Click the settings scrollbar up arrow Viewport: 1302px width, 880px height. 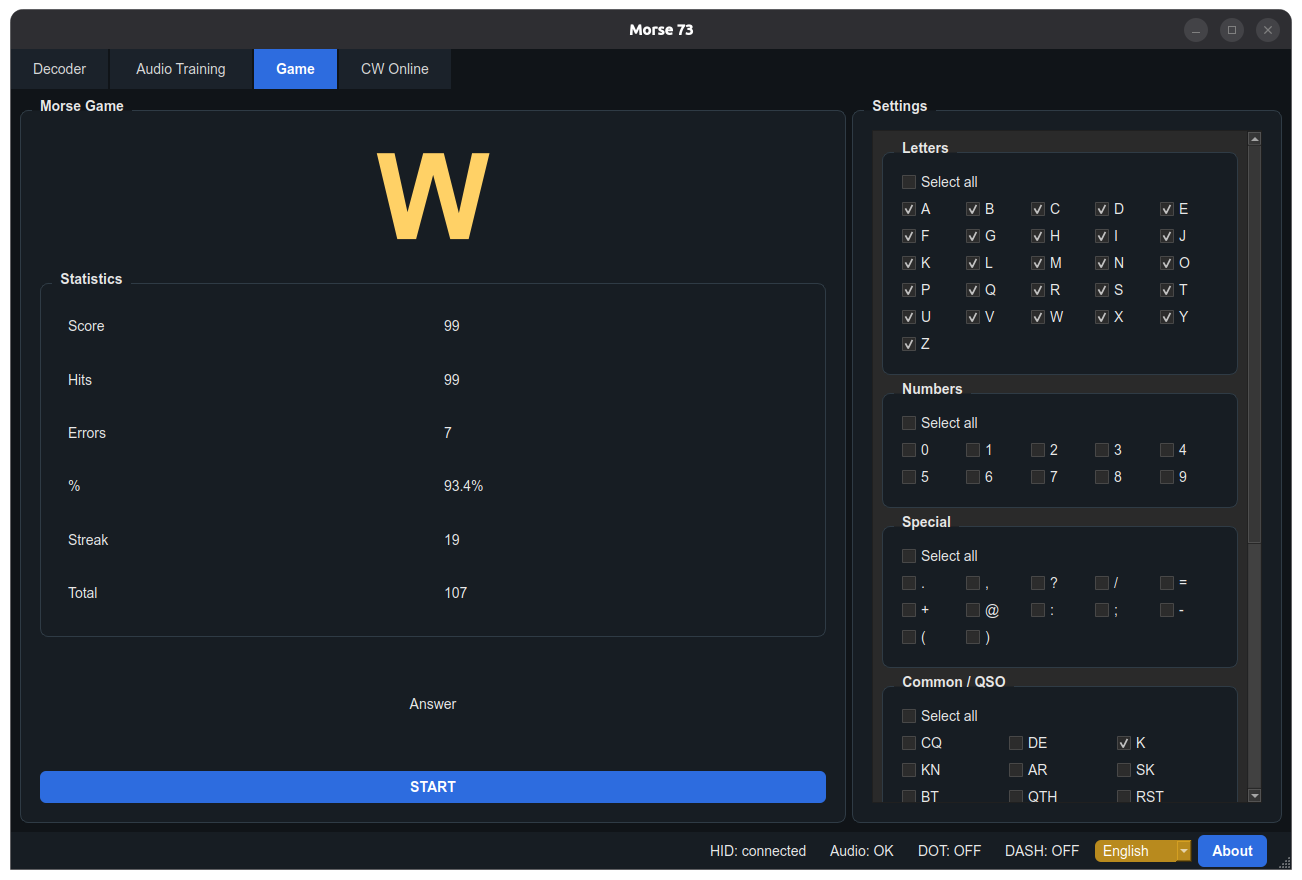click(1255, 138)
